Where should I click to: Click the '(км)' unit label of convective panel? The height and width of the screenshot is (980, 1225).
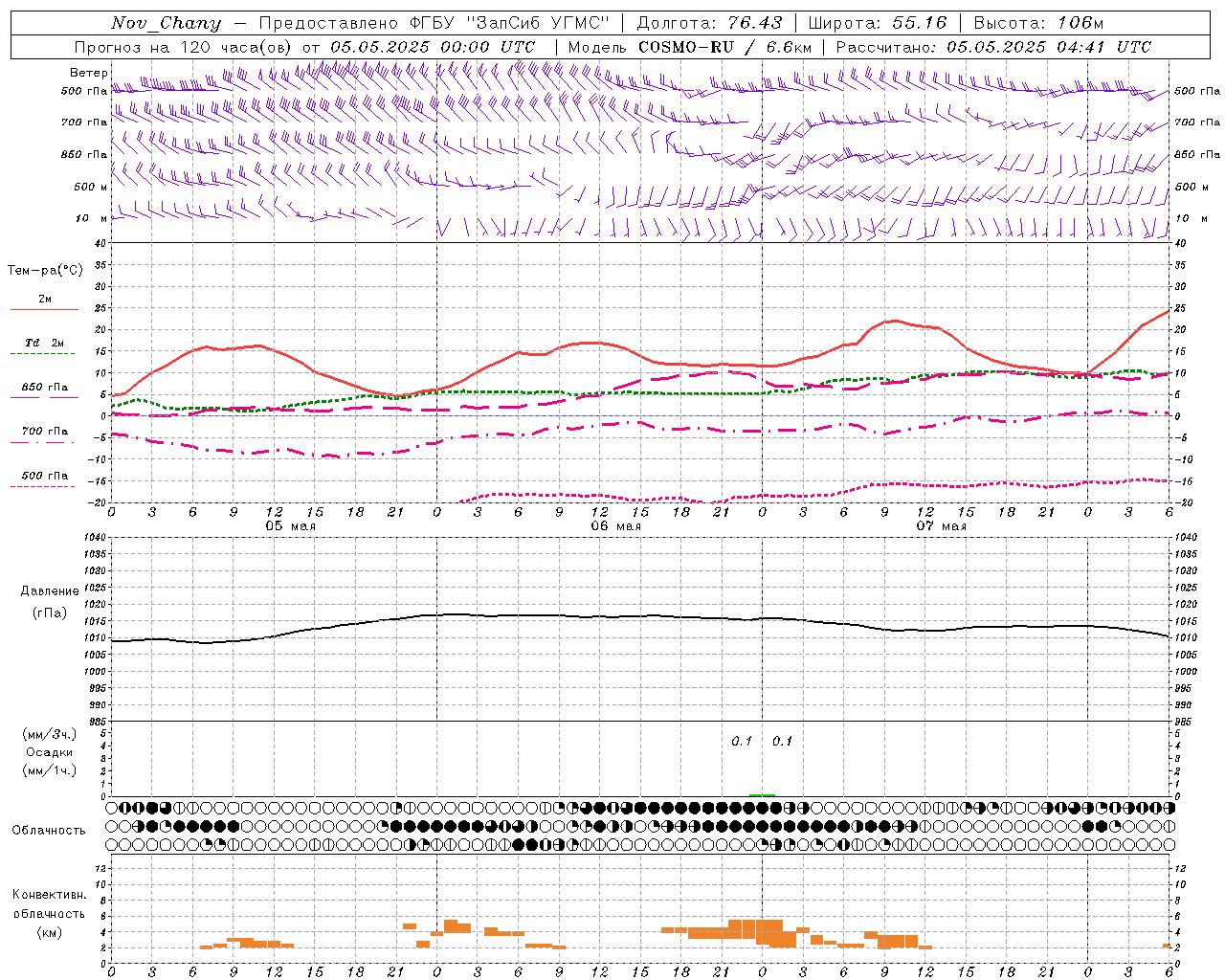(x=49, y=932)
